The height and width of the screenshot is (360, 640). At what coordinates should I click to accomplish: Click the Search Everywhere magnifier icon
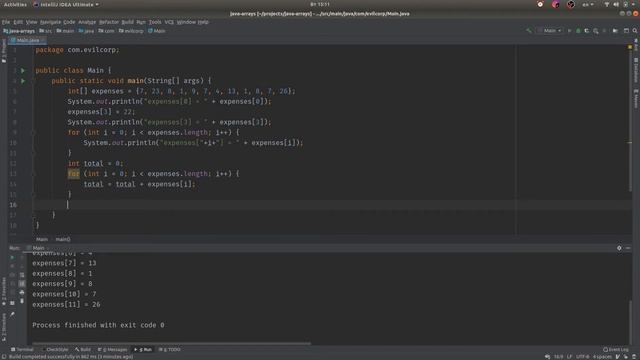click(x=635, y=31)
